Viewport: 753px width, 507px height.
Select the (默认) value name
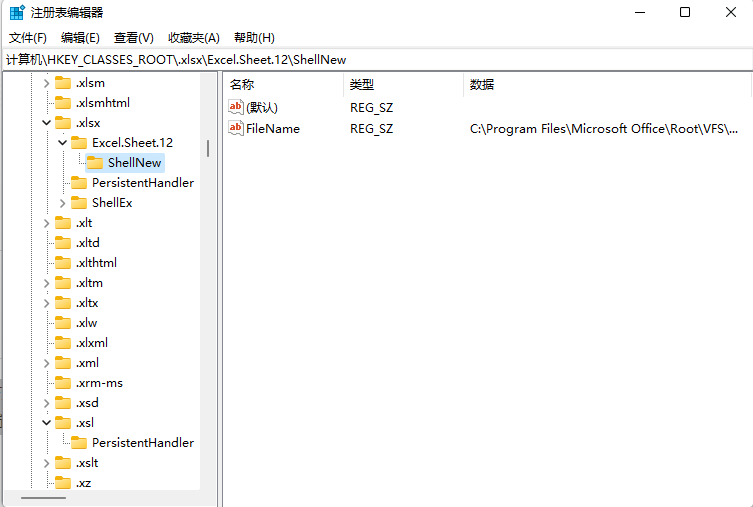tap(262, 108)
